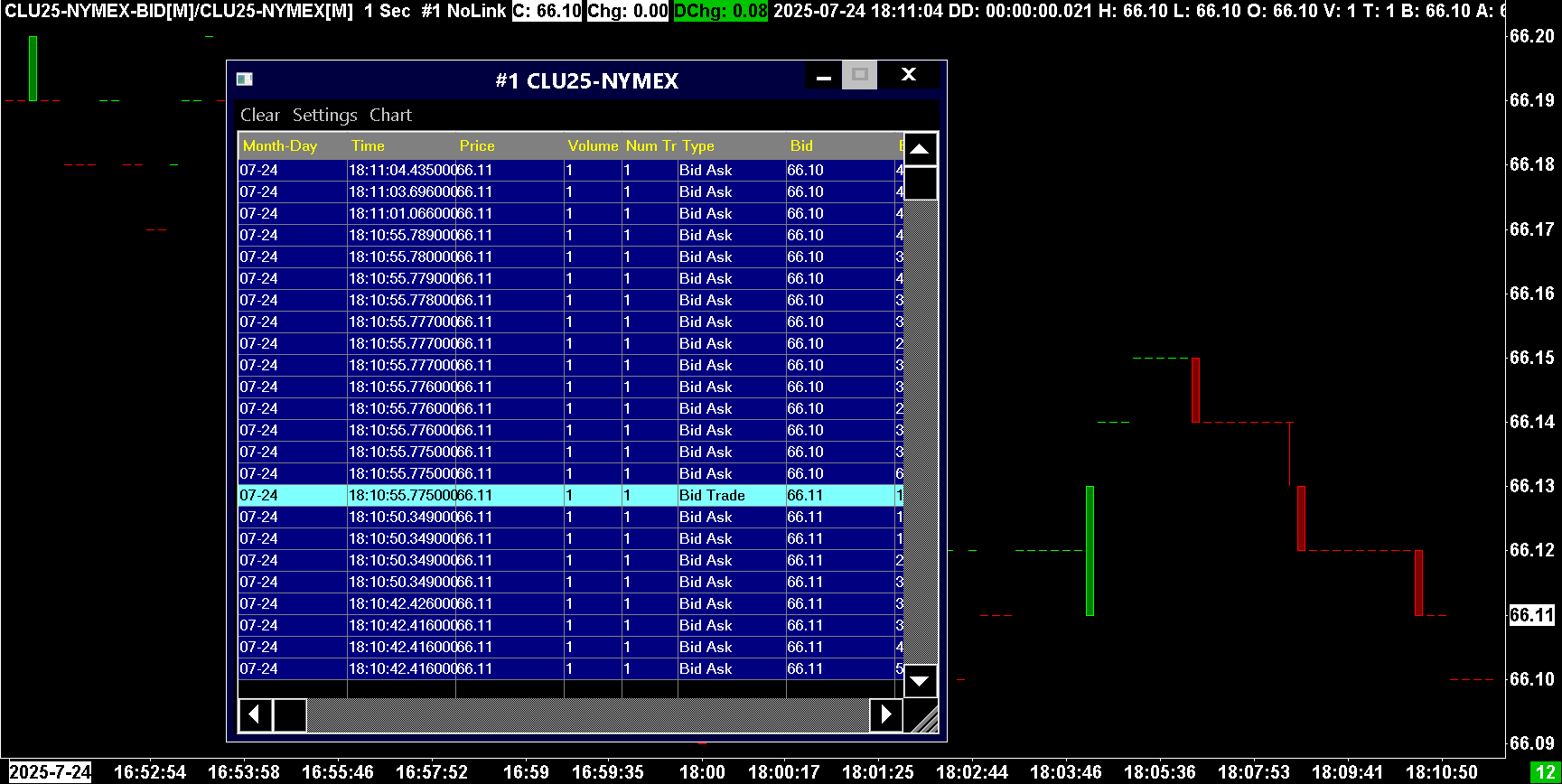Image resolution: width=1562 pixels, height=784 pixels.
Task: Click the Month-Day column header
Action: tap(293, 145)
